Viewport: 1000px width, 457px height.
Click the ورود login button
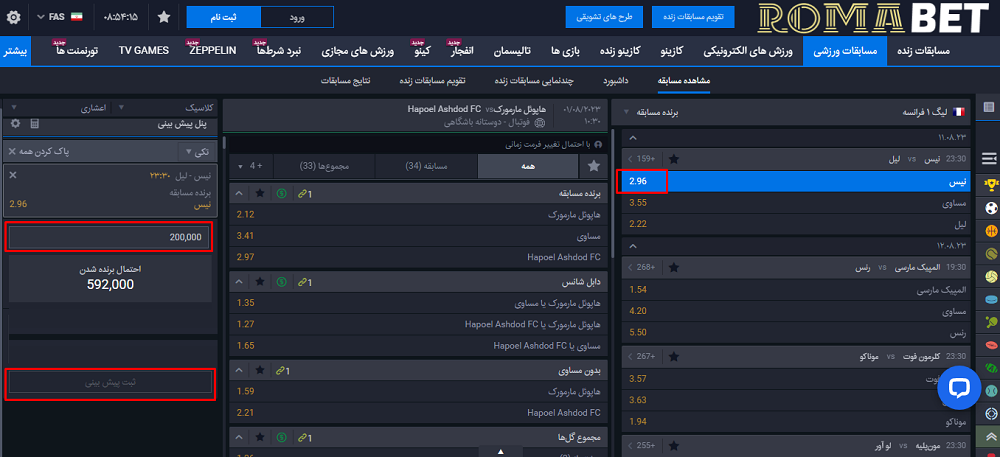coord(297,17)
